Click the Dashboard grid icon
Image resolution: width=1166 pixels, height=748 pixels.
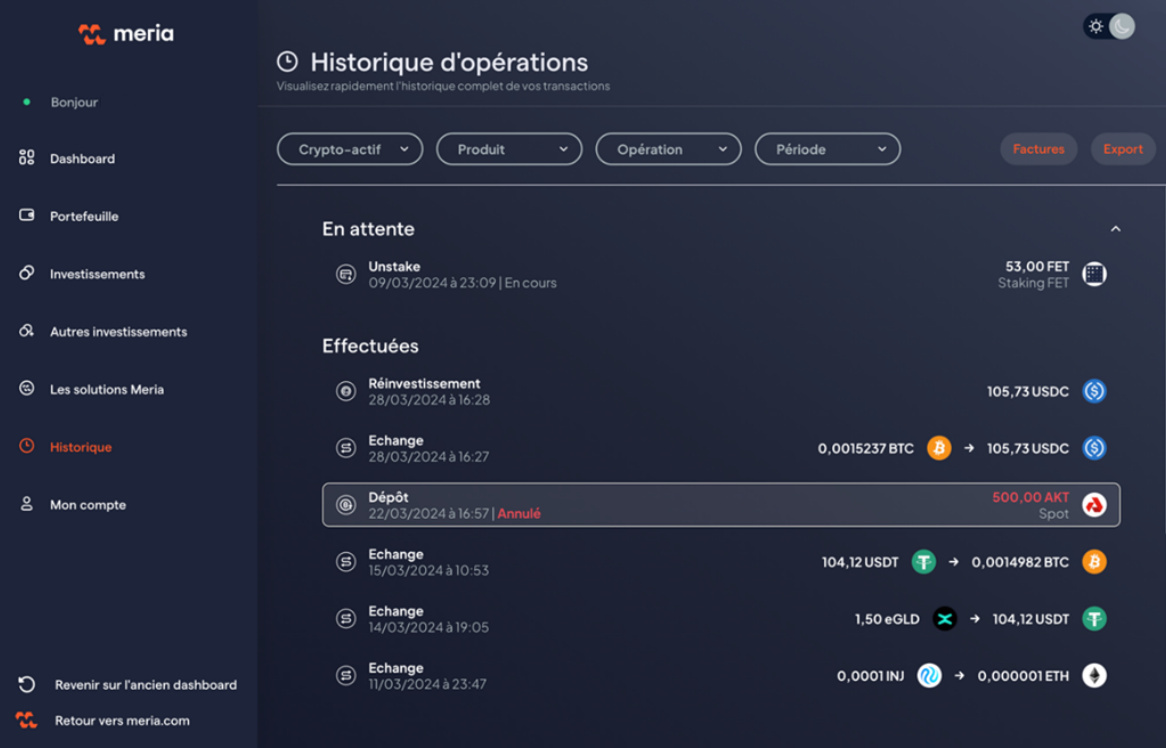coord(27,158)
